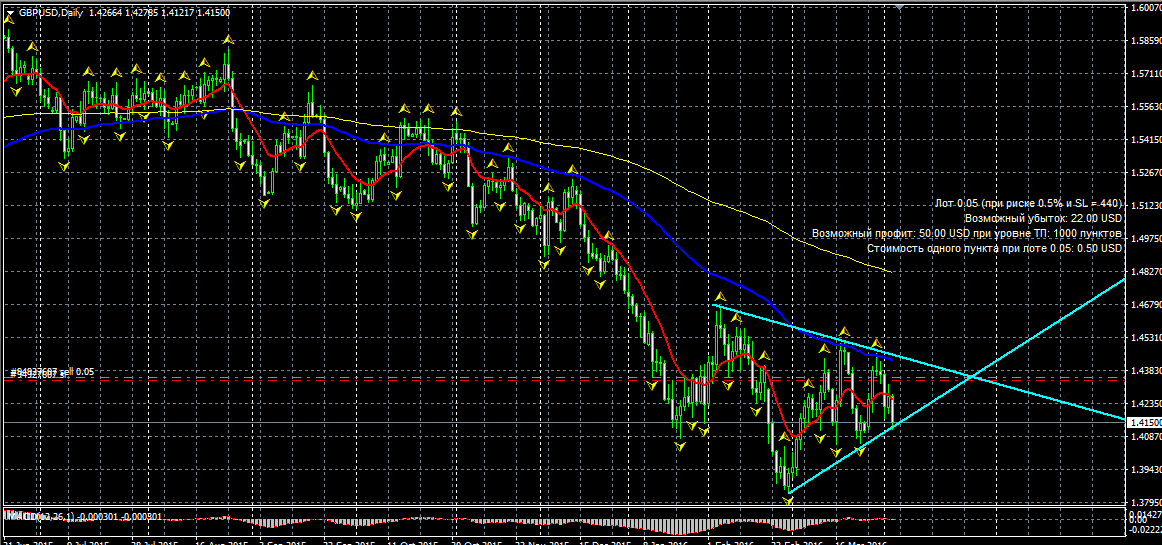
Task: Click the 1.3943 price axis value
Action: [1145, 470]
